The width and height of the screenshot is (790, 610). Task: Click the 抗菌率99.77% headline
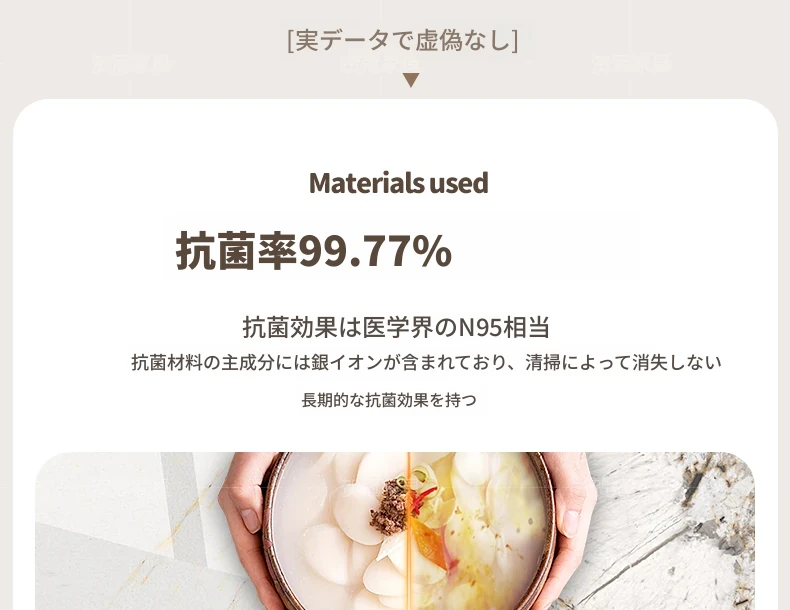(313, 251)
